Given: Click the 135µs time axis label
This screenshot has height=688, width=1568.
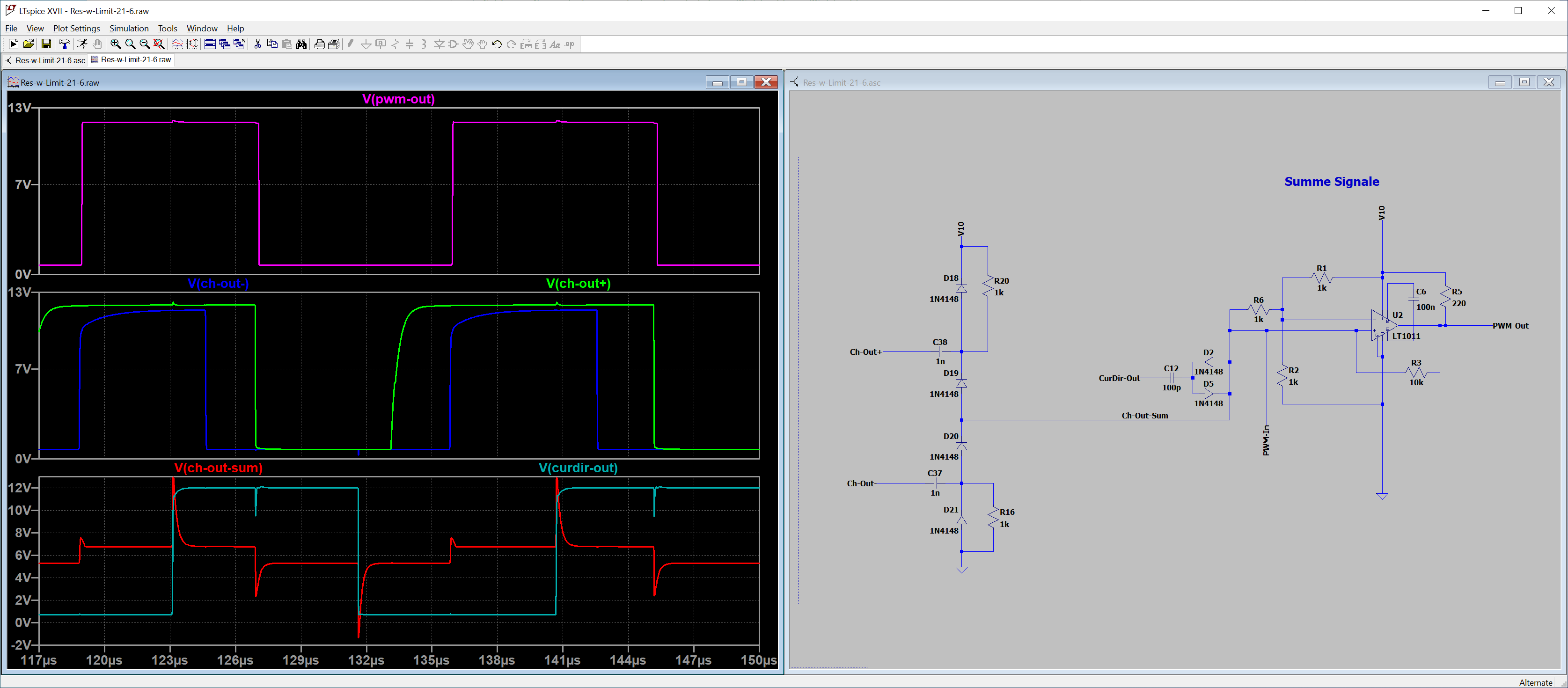Looking at the screenshot, I should [x=432, y=660].
